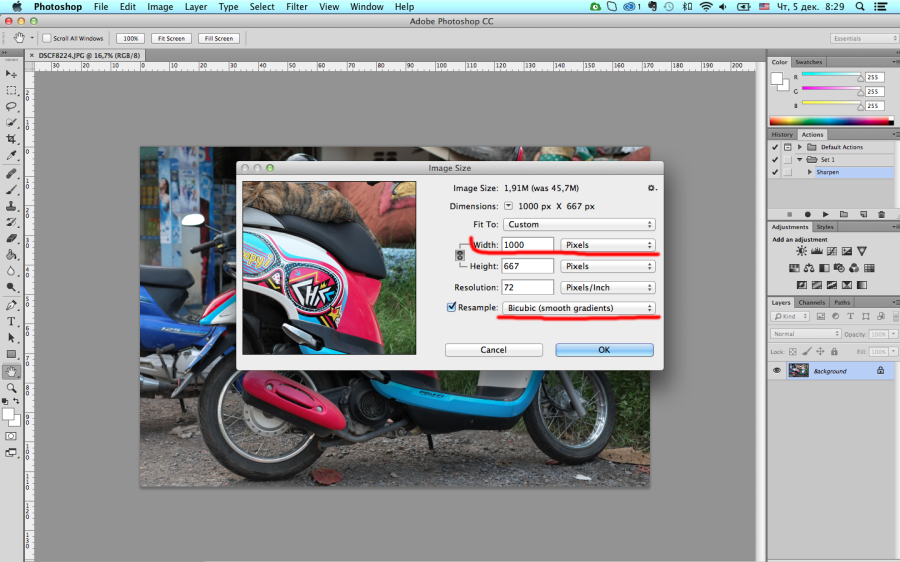The width and height of the screenshot is (900, 562).
Task: Select the Crop tool
Action: pyautogui.click(x=11, y=139)
